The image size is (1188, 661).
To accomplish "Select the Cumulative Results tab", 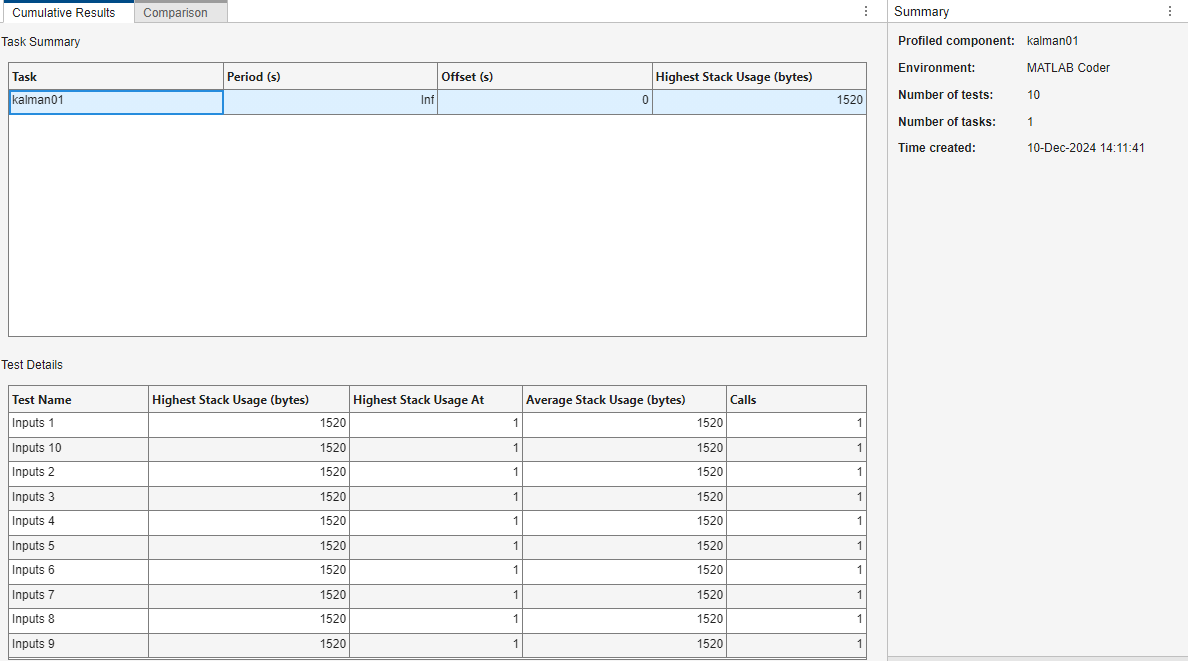I will click(x=64, y=13).
